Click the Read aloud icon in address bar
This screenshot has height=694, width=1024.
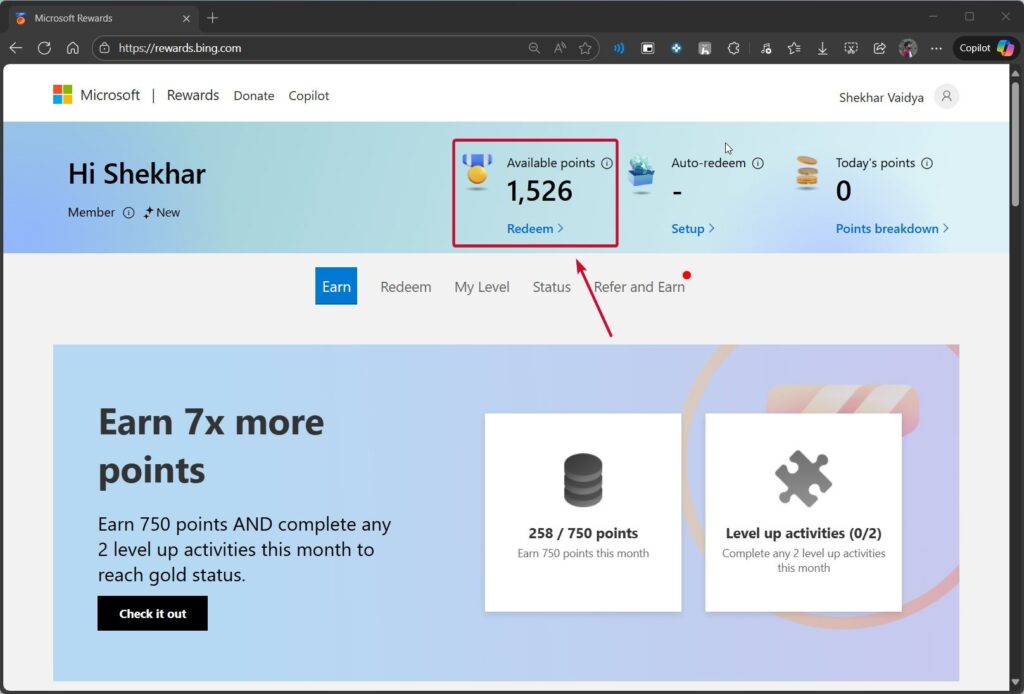point(617,47)
